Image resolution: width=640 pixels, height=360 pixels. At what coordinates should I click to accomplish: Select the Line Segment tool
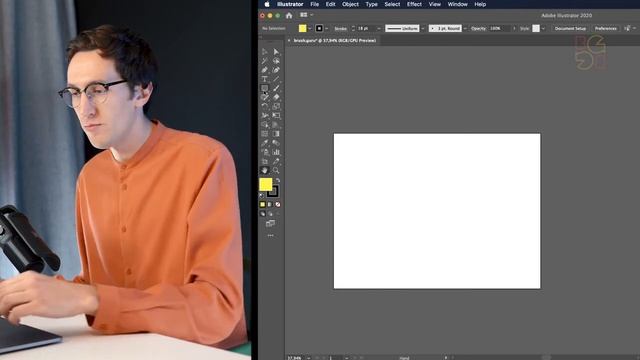(276, 79)
